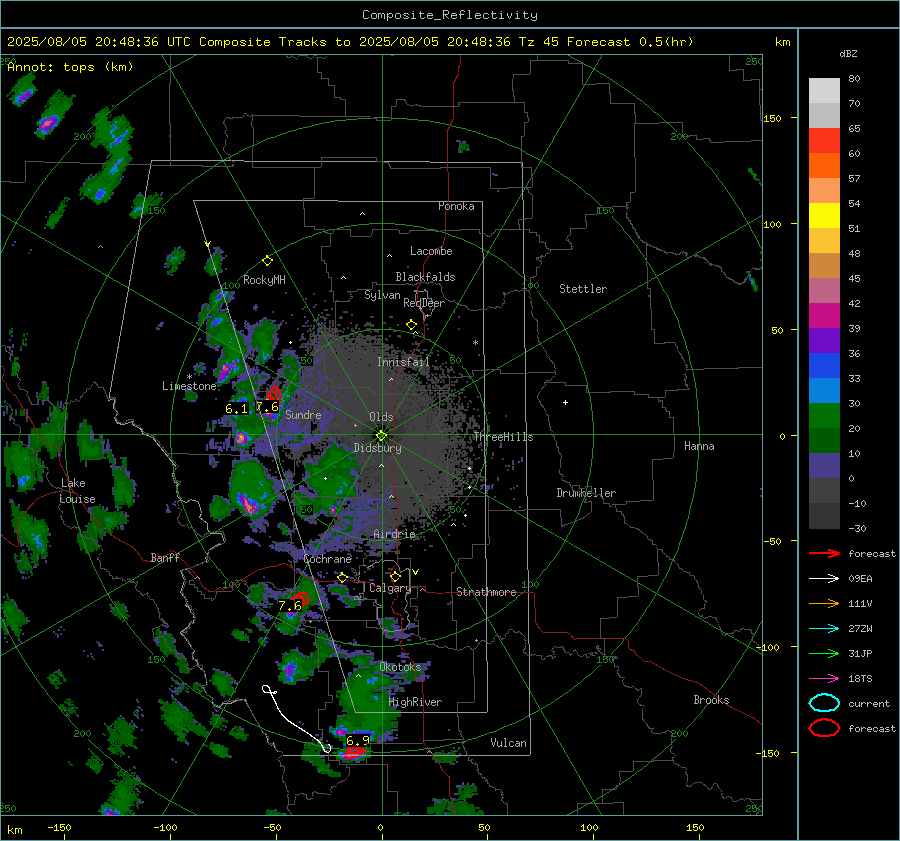
Task: Click the Lake Louise label
Action: (77, 491)
